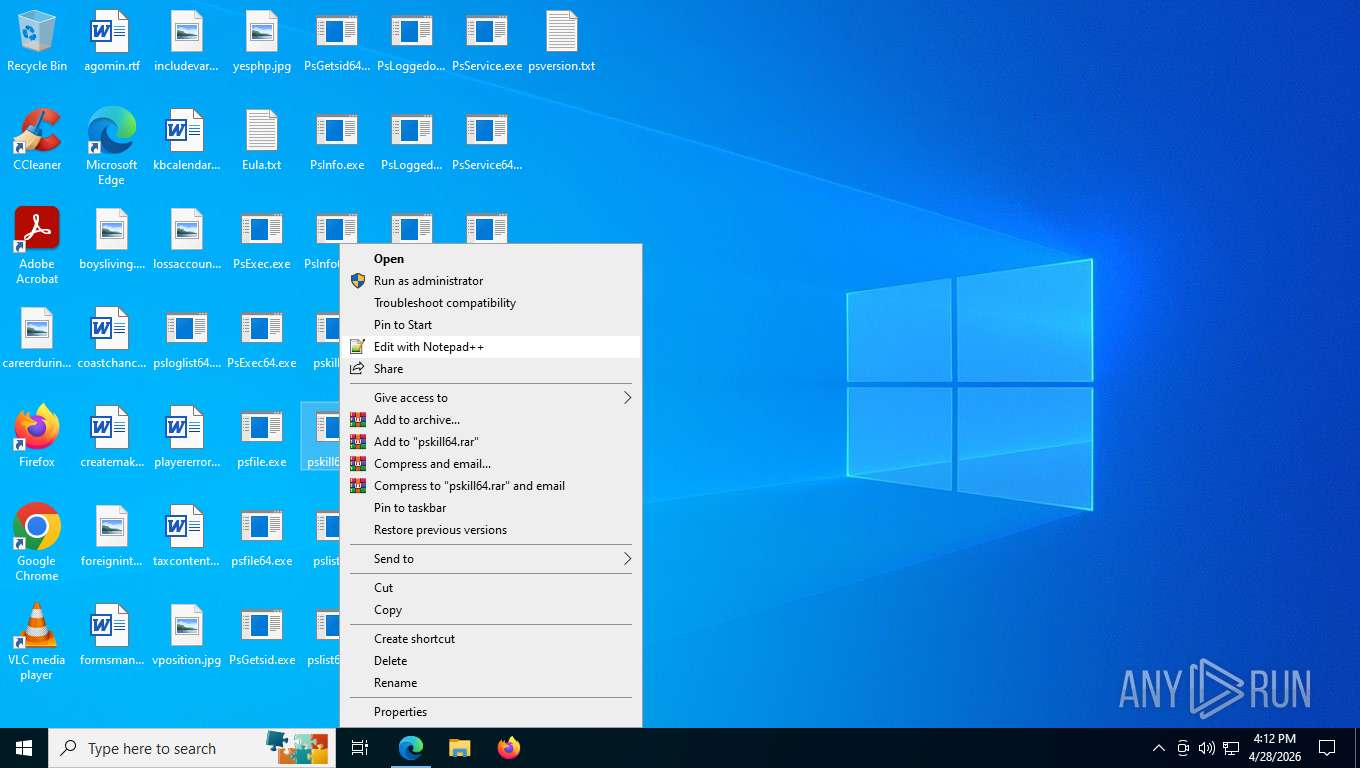Image resolution: width=1360 pixels, height=768 pixels.
Task: Select the PsExec.exe icon
Action: click(x=261, y=240)
